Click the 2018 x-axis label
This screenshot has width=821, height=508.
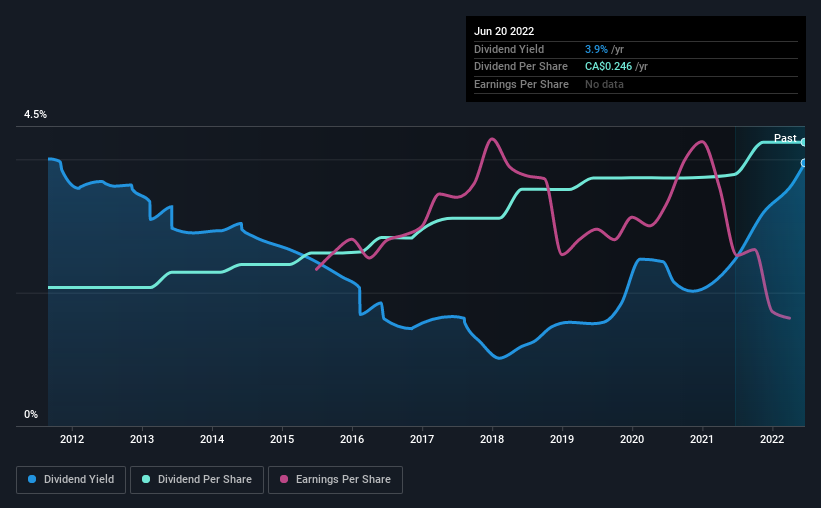(x=492, y=439)
